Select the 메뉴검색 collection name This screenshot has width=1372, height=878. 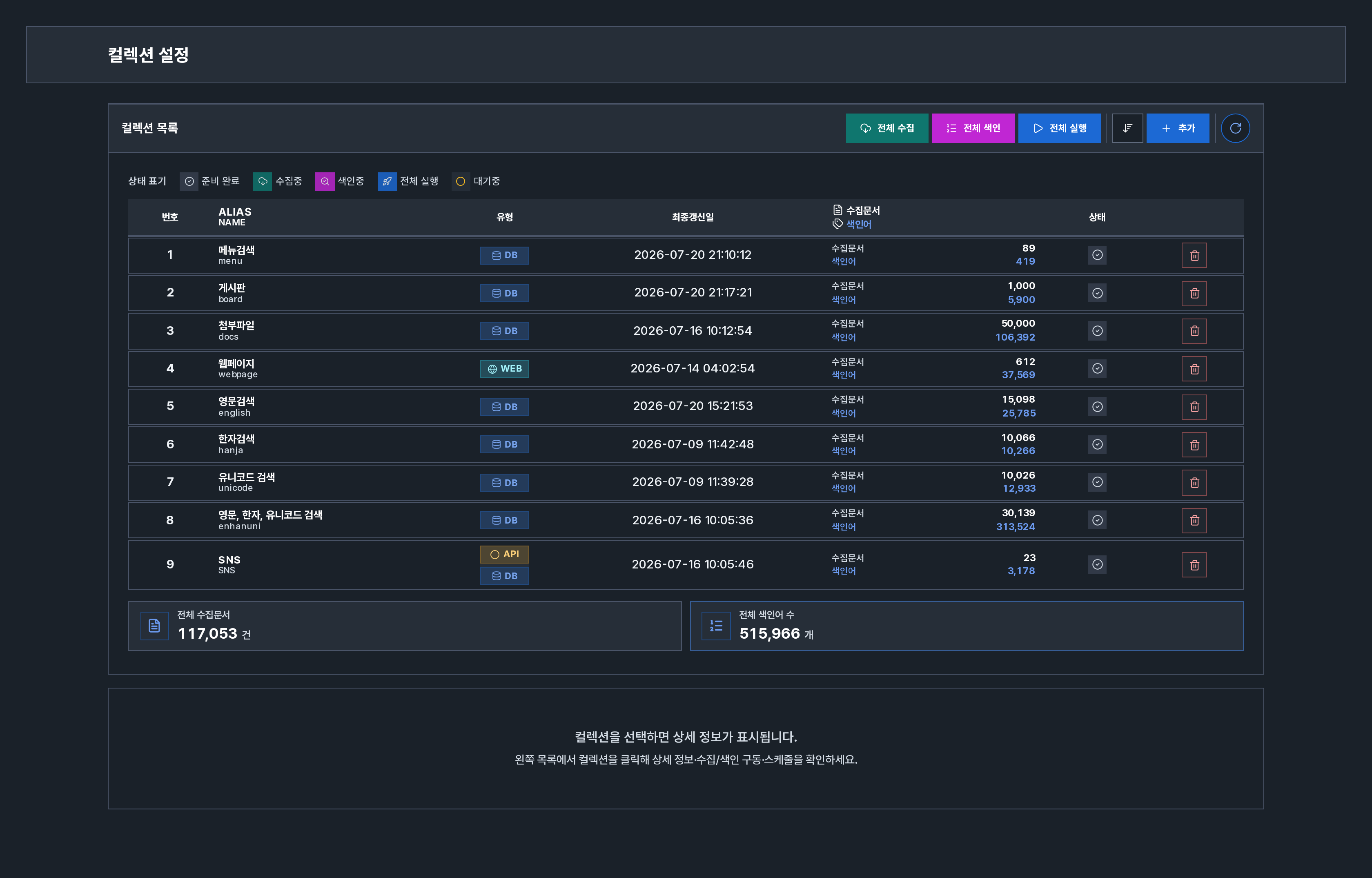point(236,250)
